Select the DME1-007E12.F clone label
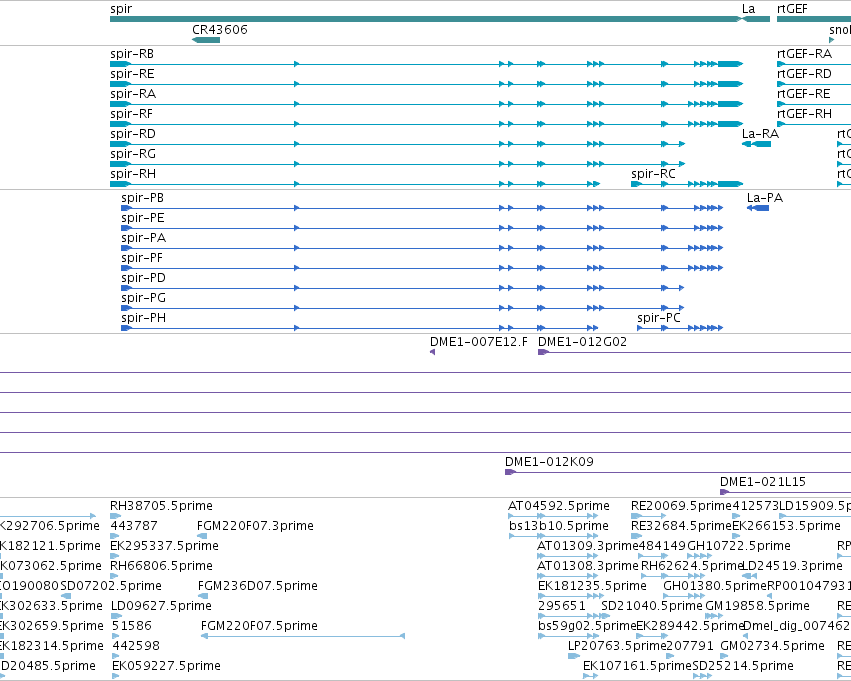The height and width of the screenshot is (681, 851). tap(479, 342)
